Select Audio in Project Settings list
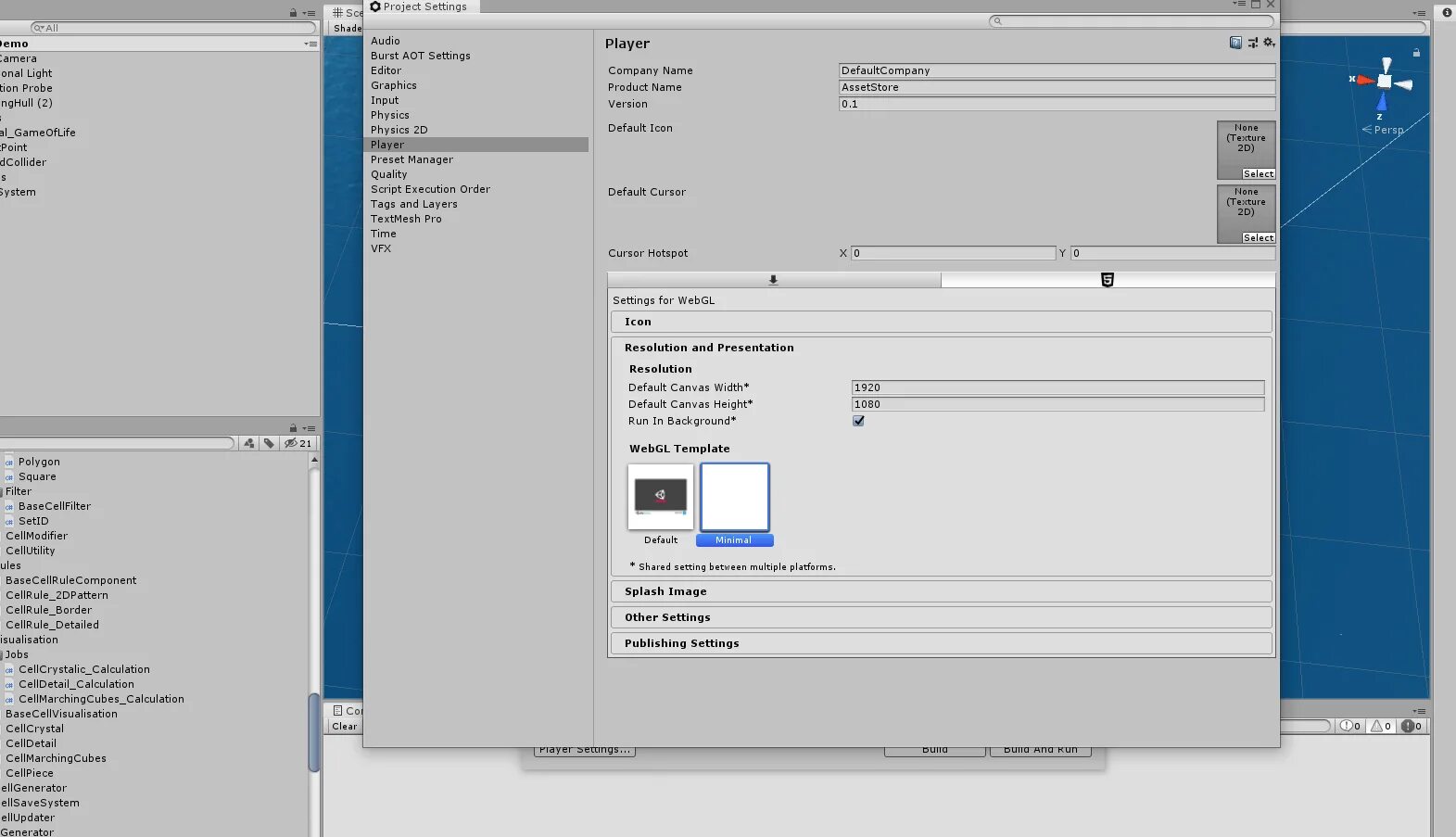 386,41
